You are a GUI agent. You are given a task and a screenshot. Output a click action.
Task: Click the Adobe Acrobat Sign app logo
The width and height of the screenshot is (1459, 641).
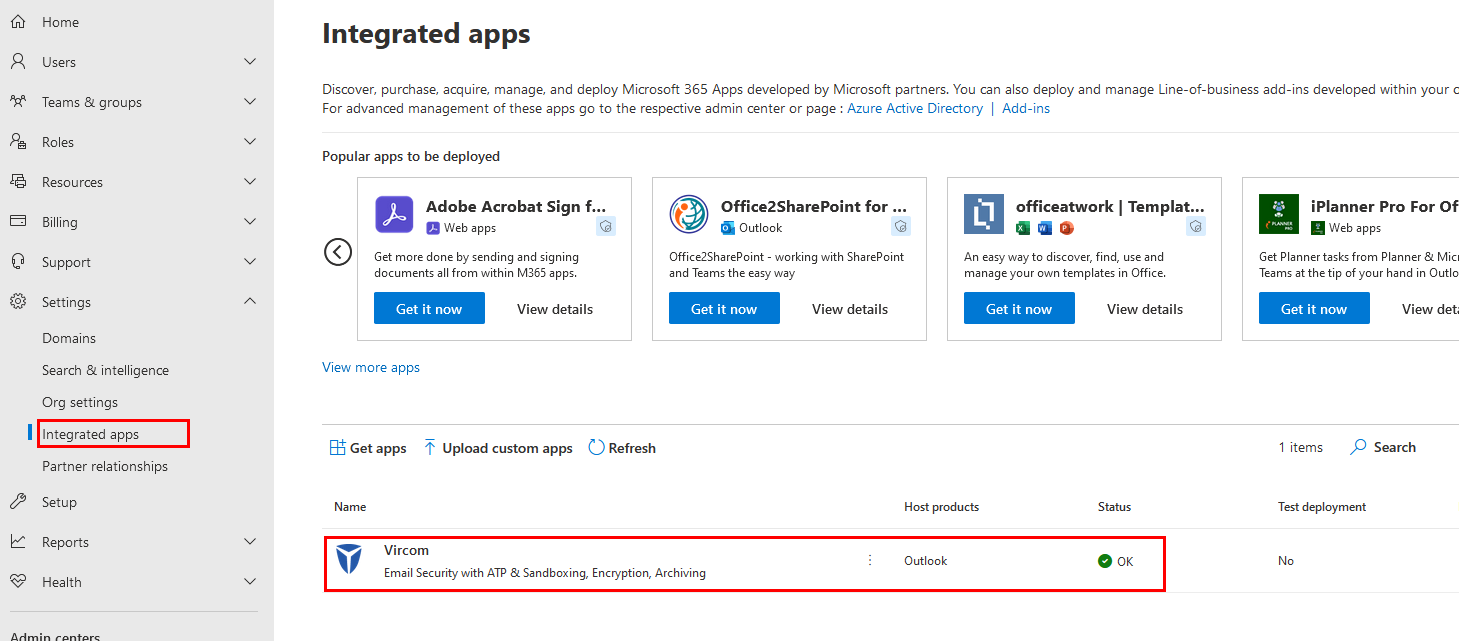pyautogui.click(x=394, y=215)
